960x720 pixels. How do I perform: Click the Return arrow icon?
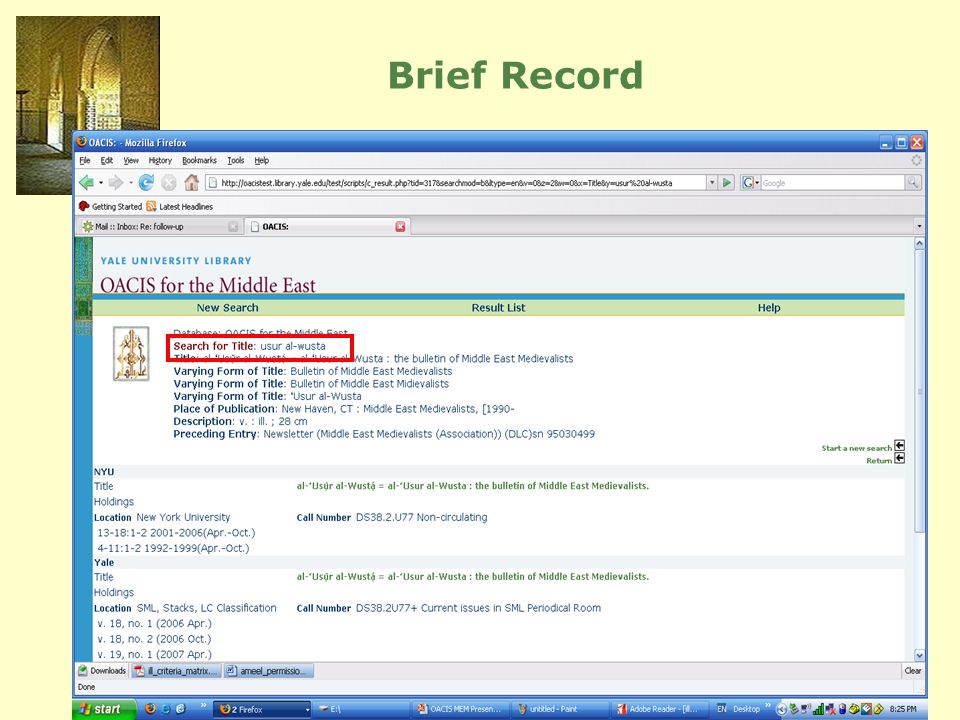point(899,459)
